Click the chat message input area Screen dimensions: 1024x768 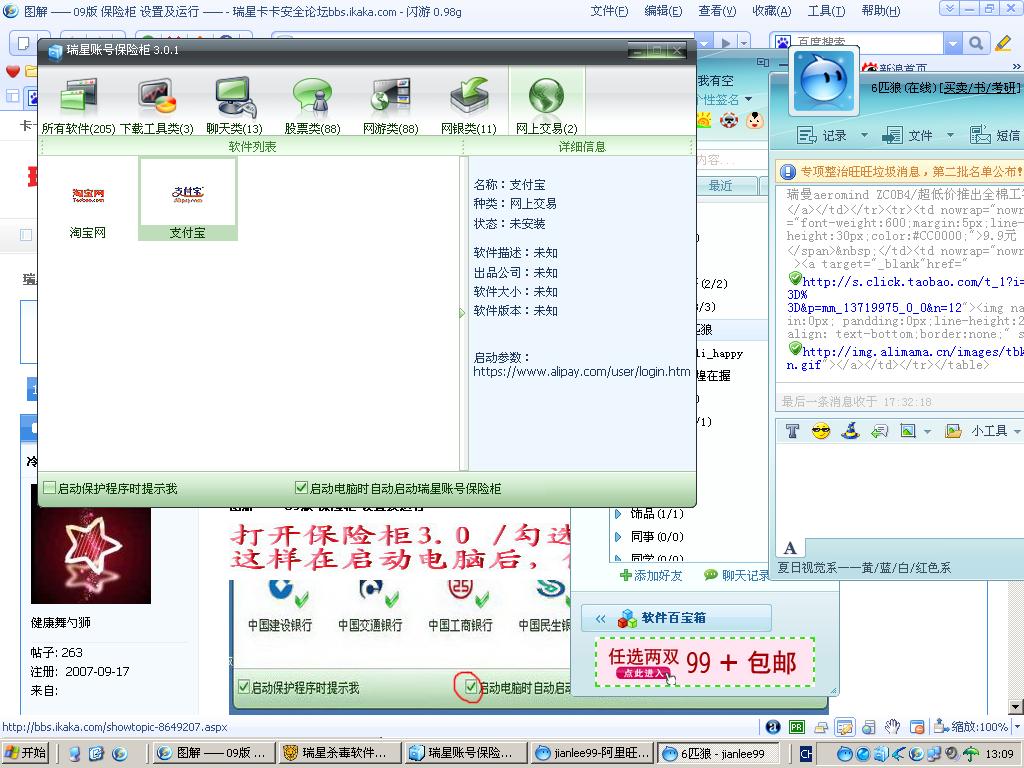click(x=900, y=490)
